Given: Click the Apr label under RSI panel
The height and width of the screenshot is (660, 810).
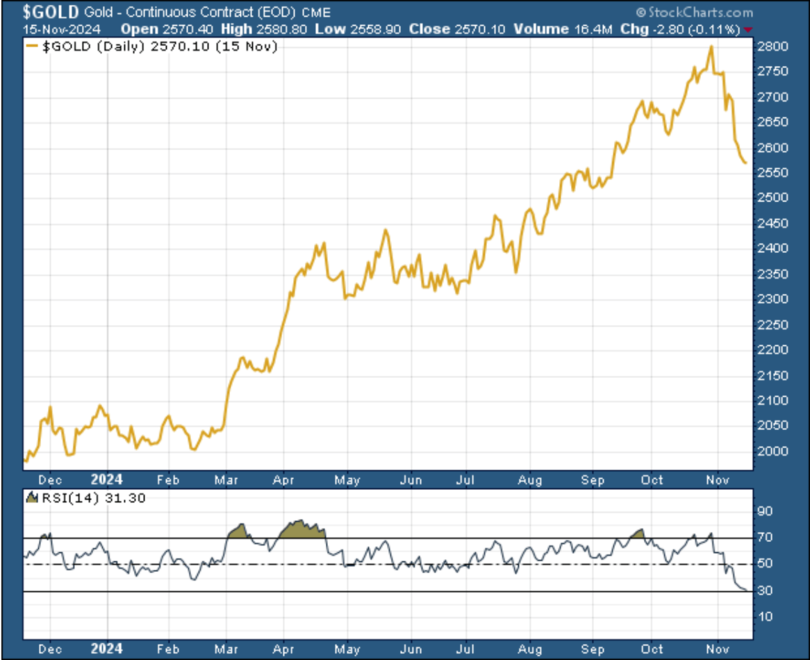Looking at the screenshot, I should (x=283, y=649).
